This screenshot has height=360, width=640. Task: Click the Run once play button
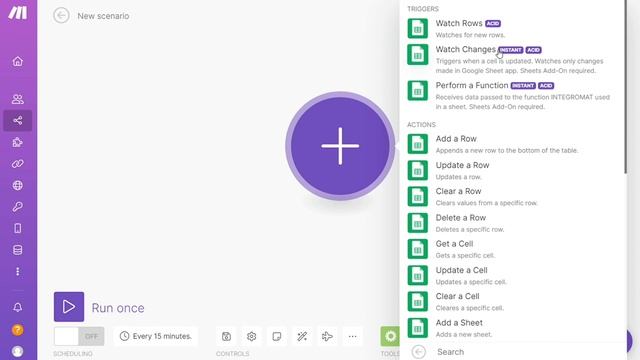click(69, 307)
